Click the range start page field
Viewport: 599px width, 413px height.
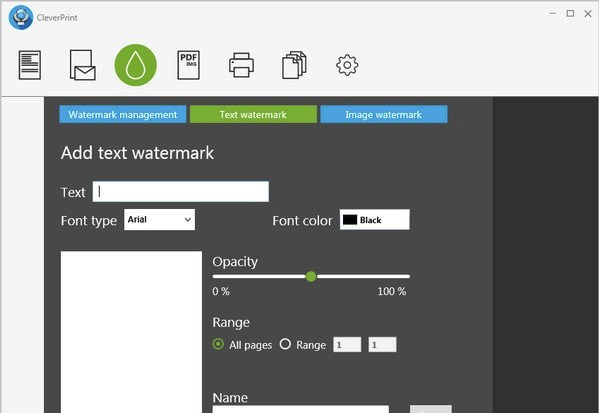347,345
